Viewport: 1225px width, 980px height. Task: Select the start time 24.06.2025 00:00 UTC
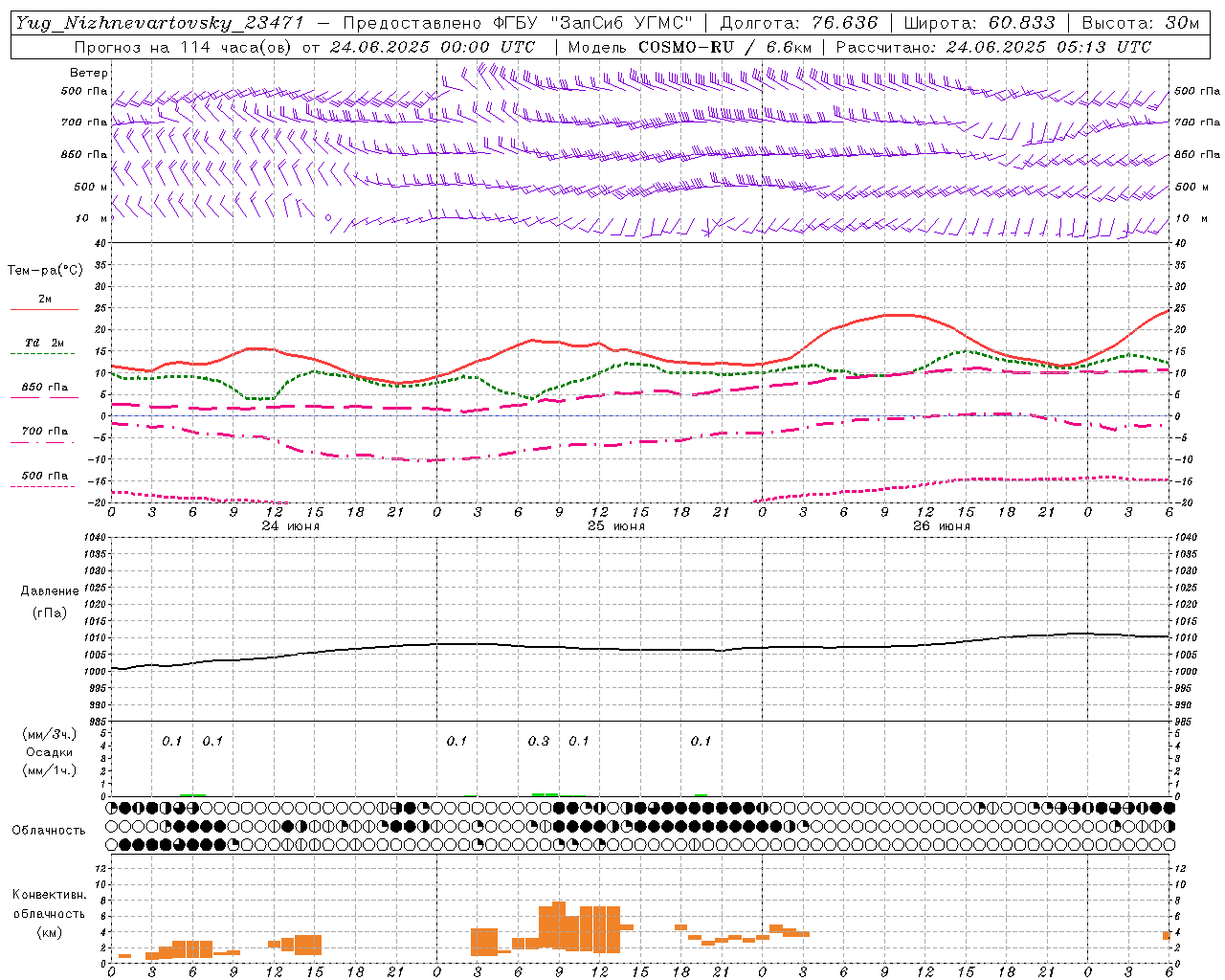pos(432,47)
